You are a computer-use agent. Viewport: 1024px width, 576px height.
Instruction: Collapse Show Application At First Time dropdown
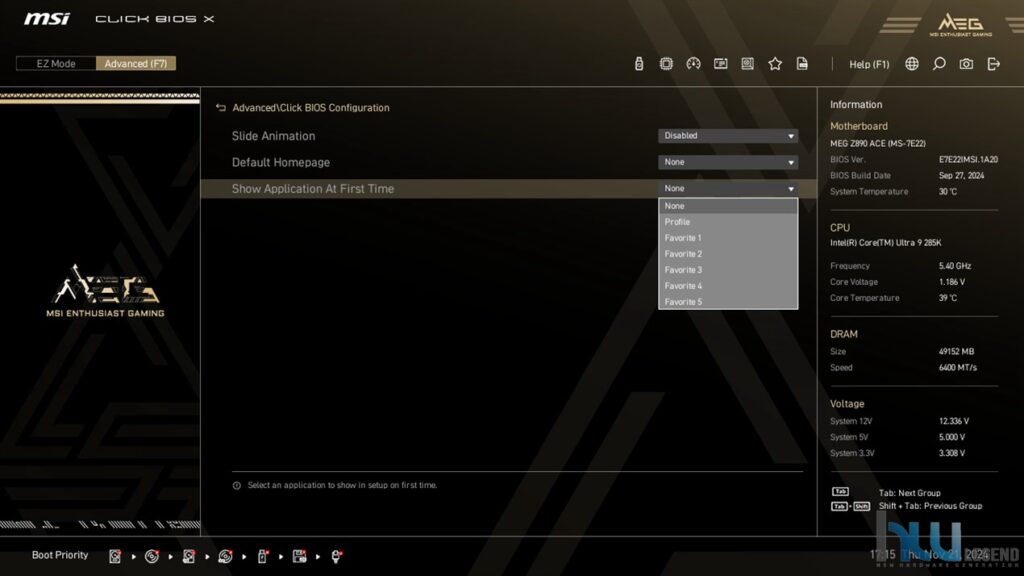coord(728,188)
